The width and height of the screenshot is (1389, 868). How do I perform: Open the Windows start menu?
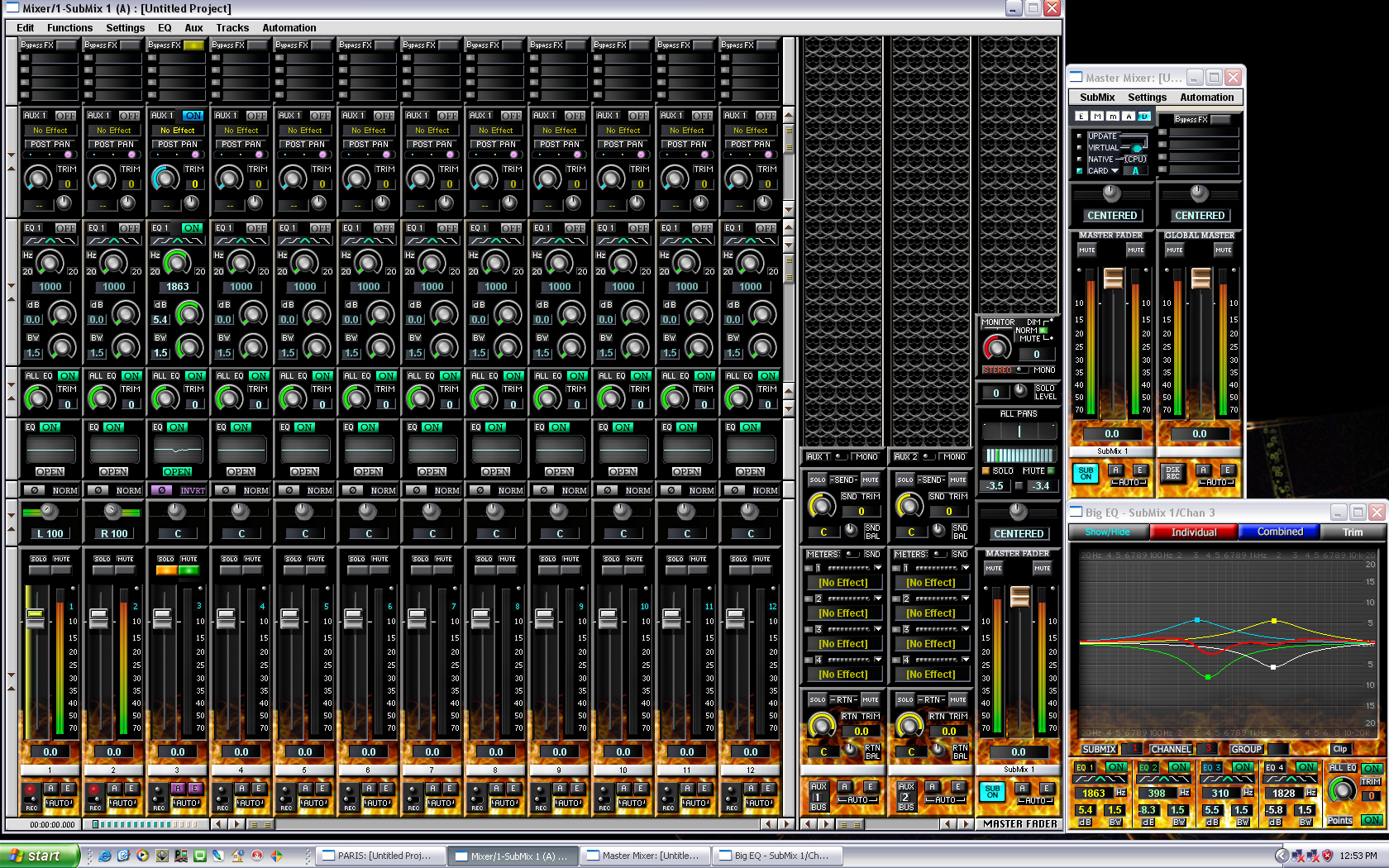point(40,856)
